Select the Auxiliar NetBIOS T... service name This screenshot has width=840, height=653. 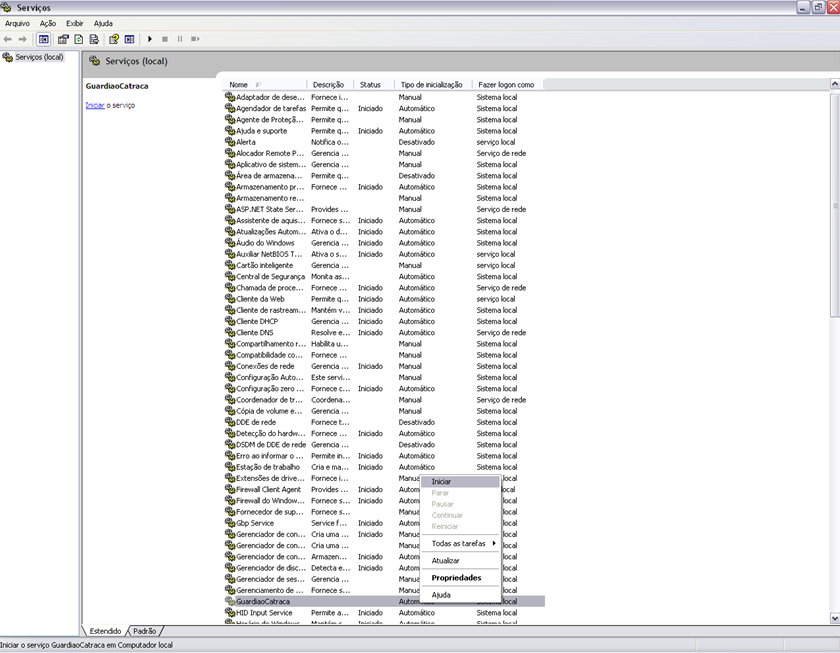[x=269, y=254]
